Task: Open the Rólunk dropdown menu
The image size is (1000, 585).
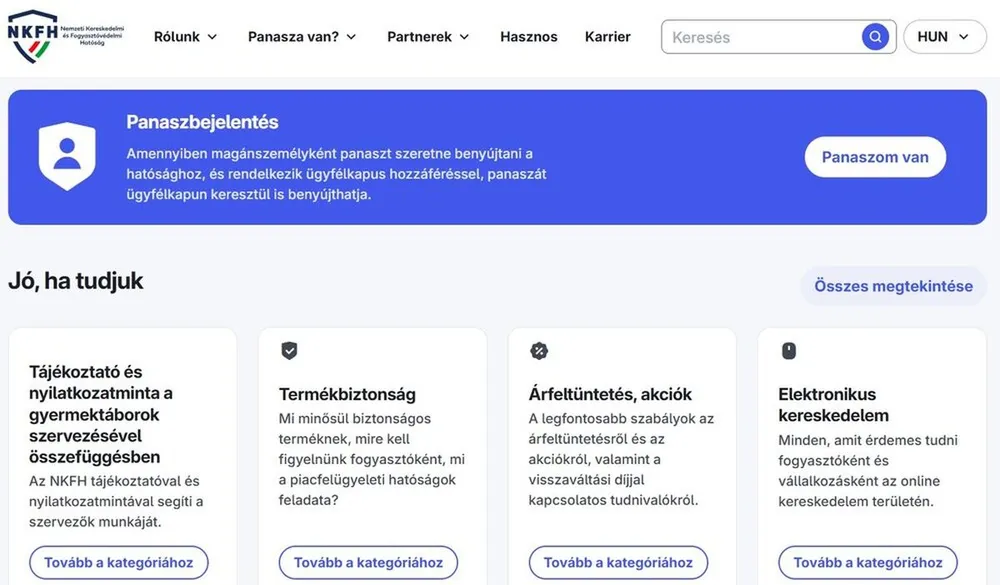Action: click(185, 36)
